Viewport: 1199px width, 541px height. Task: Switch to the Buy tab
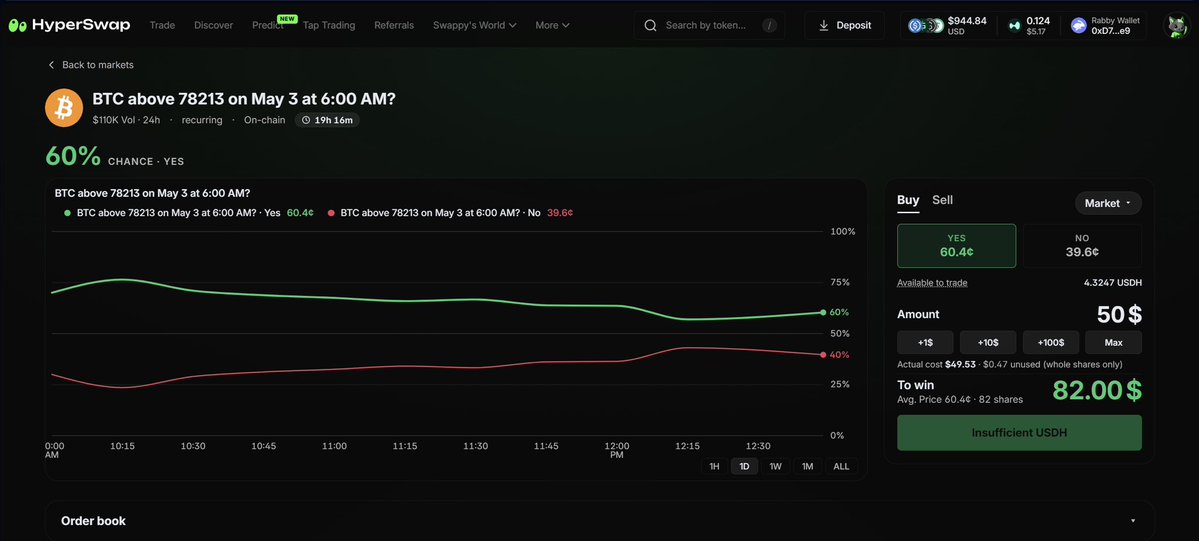pyautogui.click(x=908, y=200)
